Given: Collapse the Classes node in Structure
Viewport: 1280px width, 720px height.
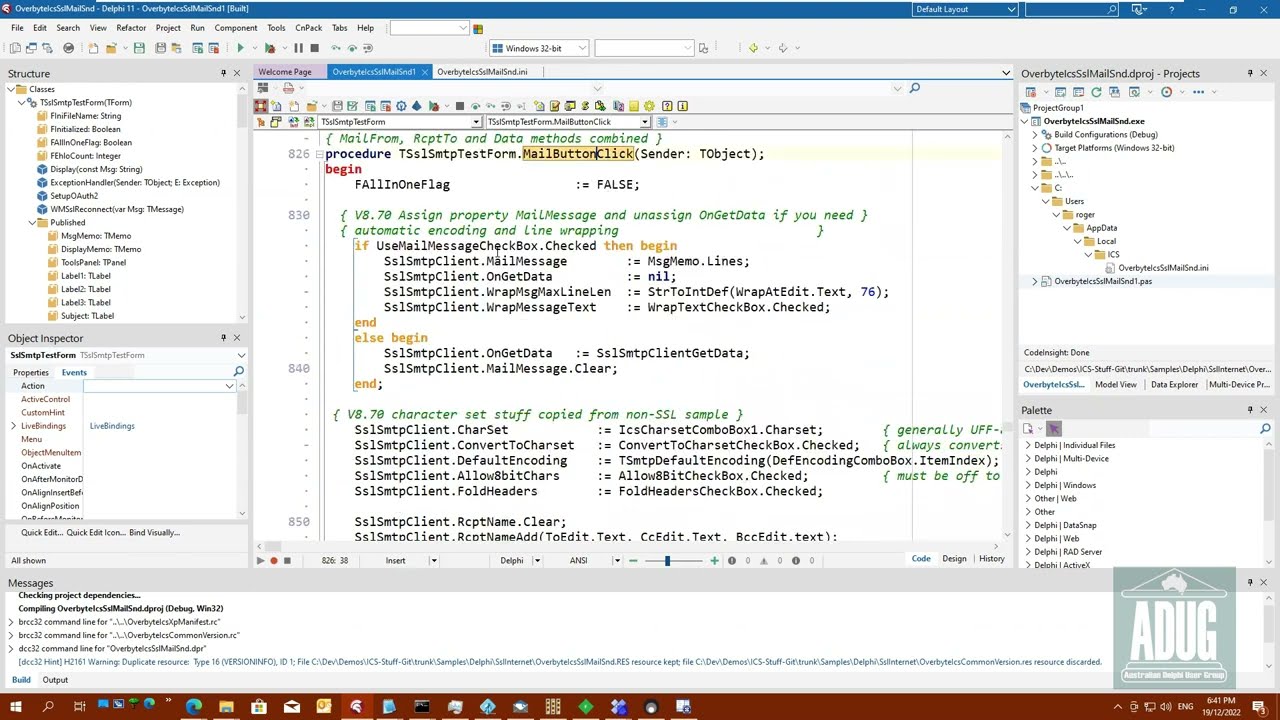Looking at the screenshot, I should (10, 89).
